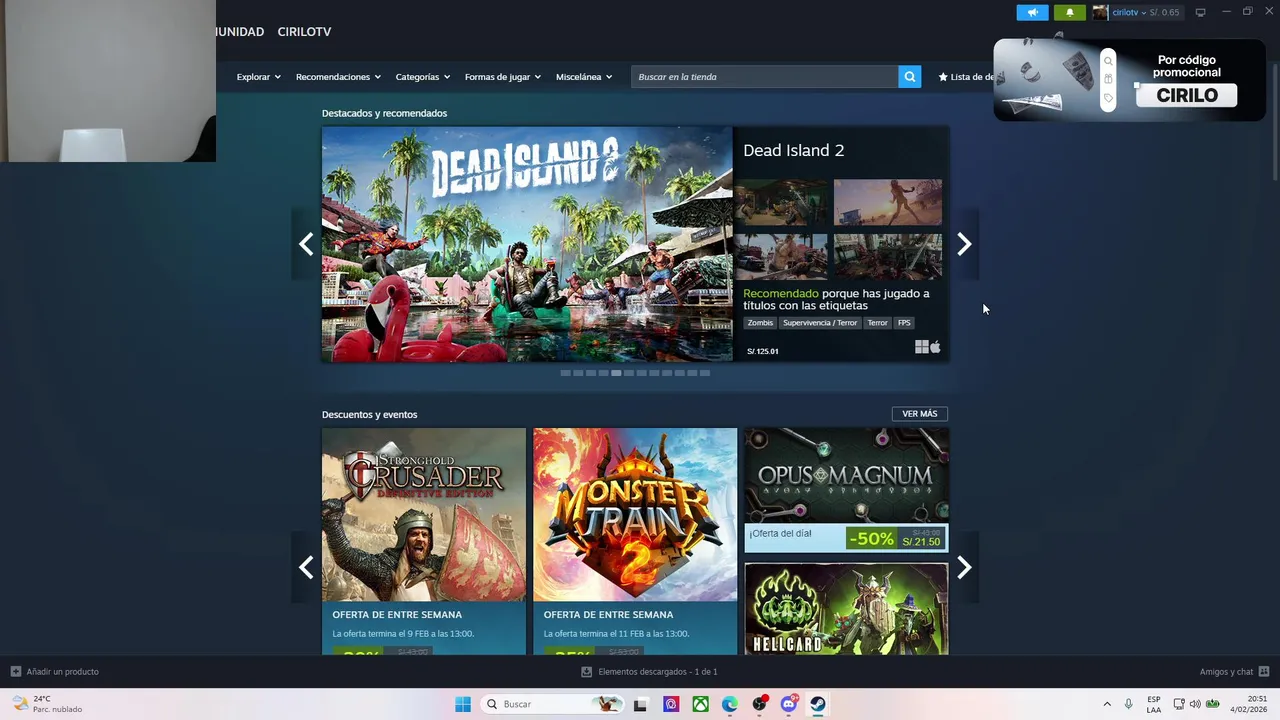Switch to OBS Studio in the taskbar
This screenshot has width=1280, height=720.
760,704
